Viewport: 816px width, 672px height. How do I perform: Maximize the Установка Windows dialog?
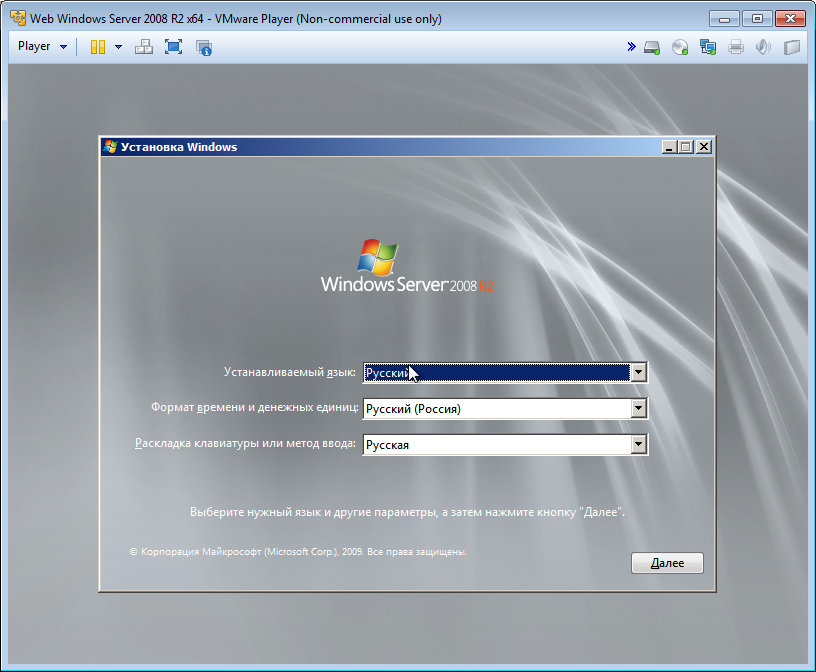pos(686,147)
